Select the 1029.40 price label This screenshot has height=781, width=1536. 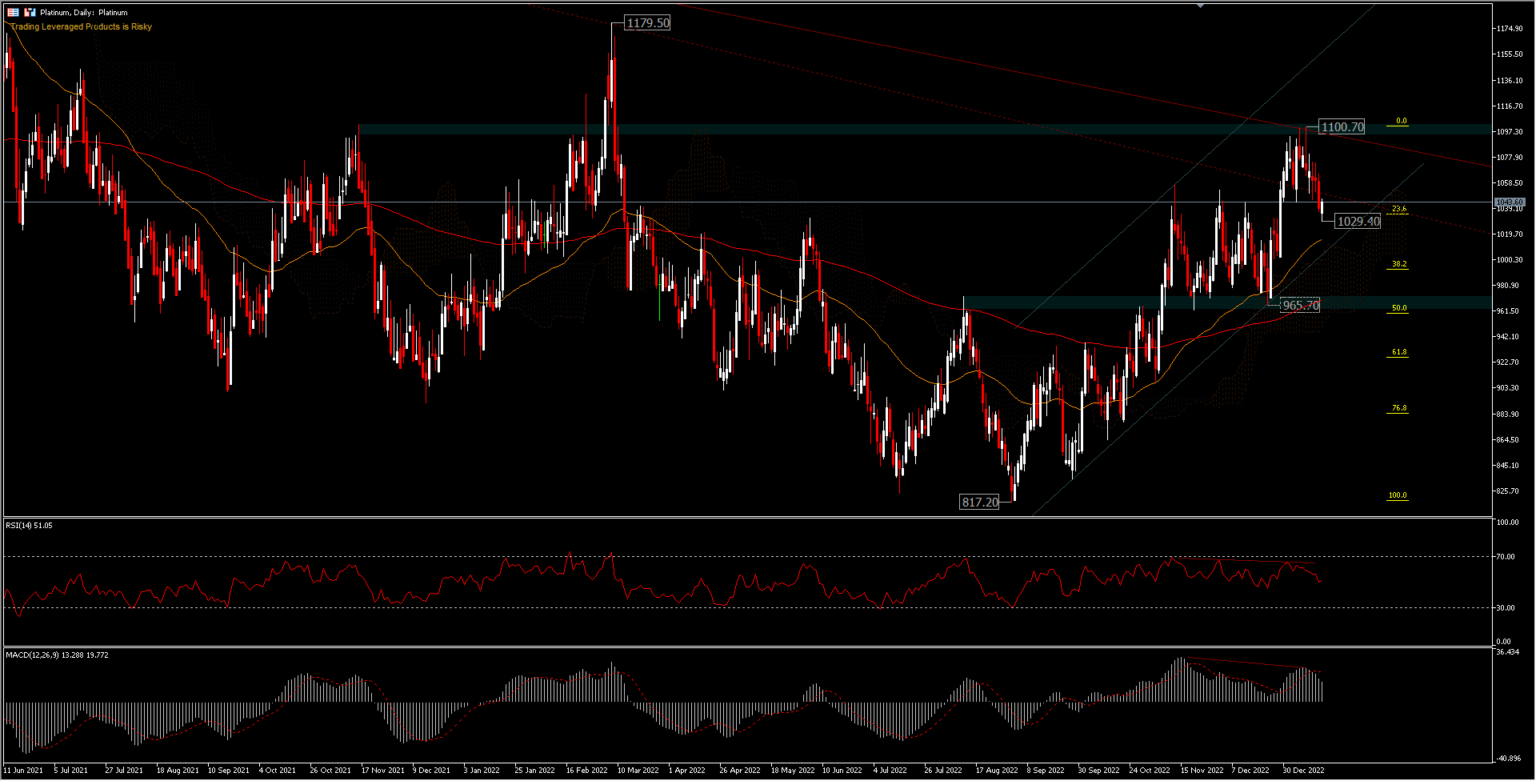(1357, 220)
